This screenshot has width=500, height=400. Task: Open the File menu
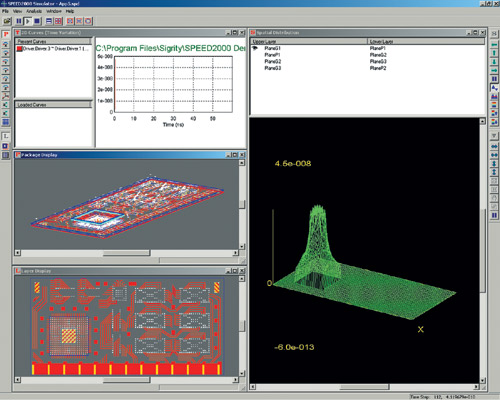click(5, 11)
